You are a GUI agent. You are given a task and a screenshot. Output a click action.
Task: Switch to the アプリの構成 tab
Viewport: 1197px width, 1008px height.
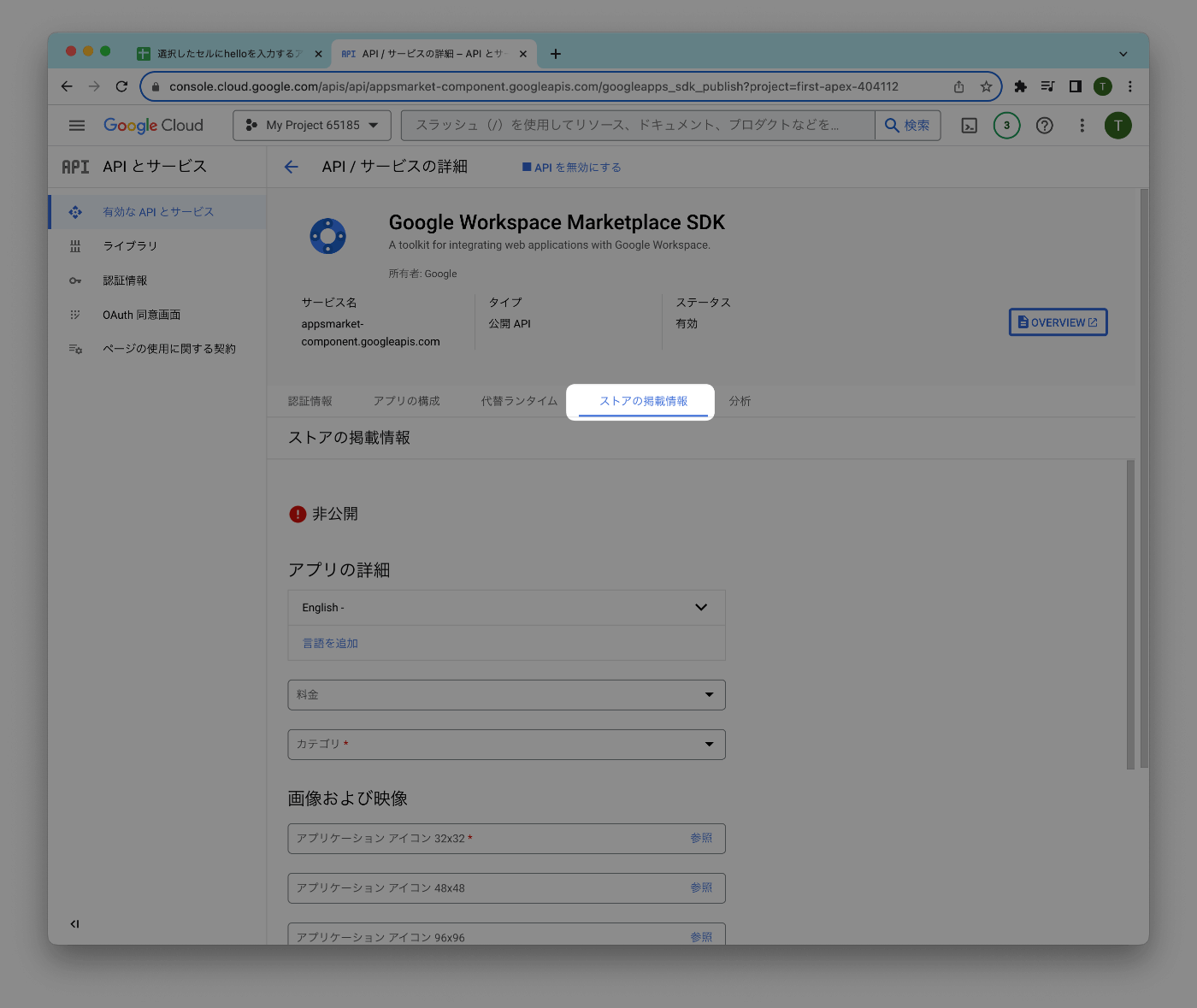(x=406, y=401)
